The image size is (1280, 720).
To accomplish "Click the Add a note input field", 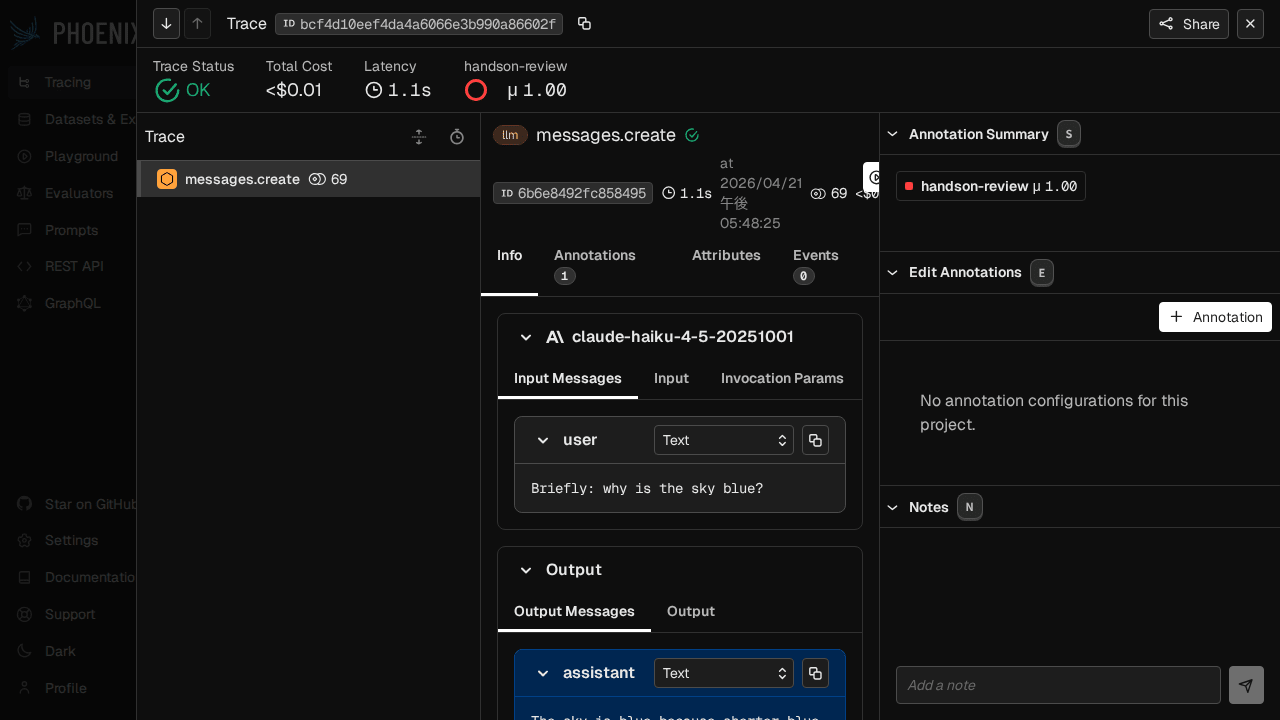I will [1058, 685].
